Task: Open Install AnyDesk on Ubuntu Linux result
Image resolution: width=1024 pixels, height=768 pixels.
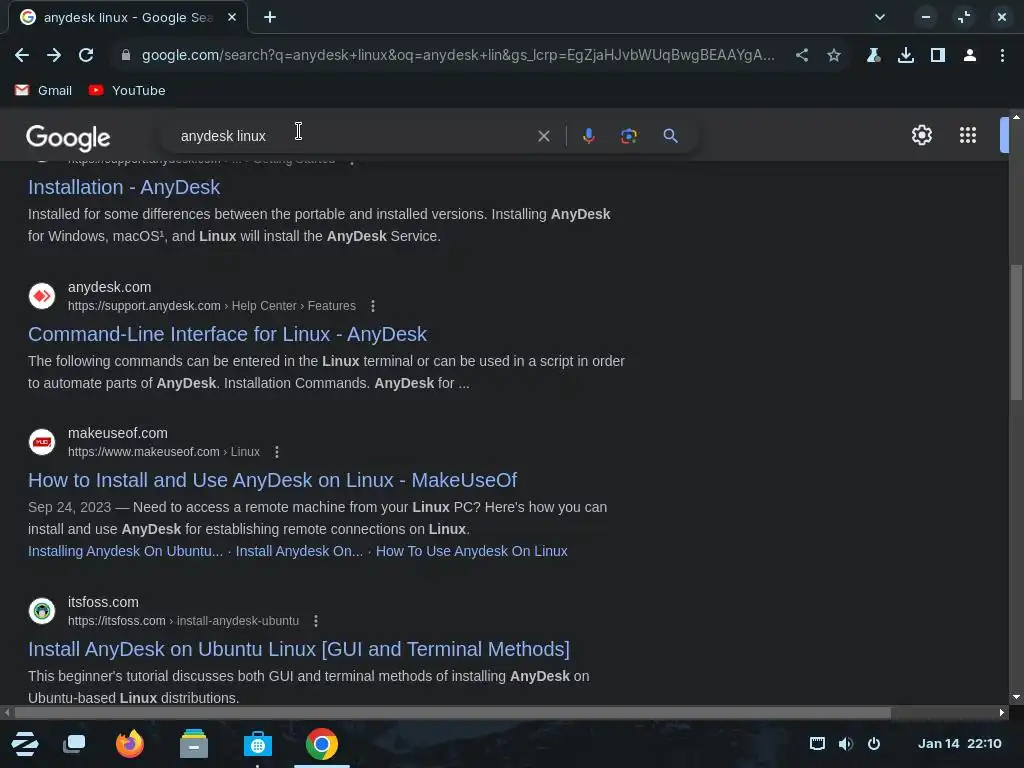Action: pos(299,649)
